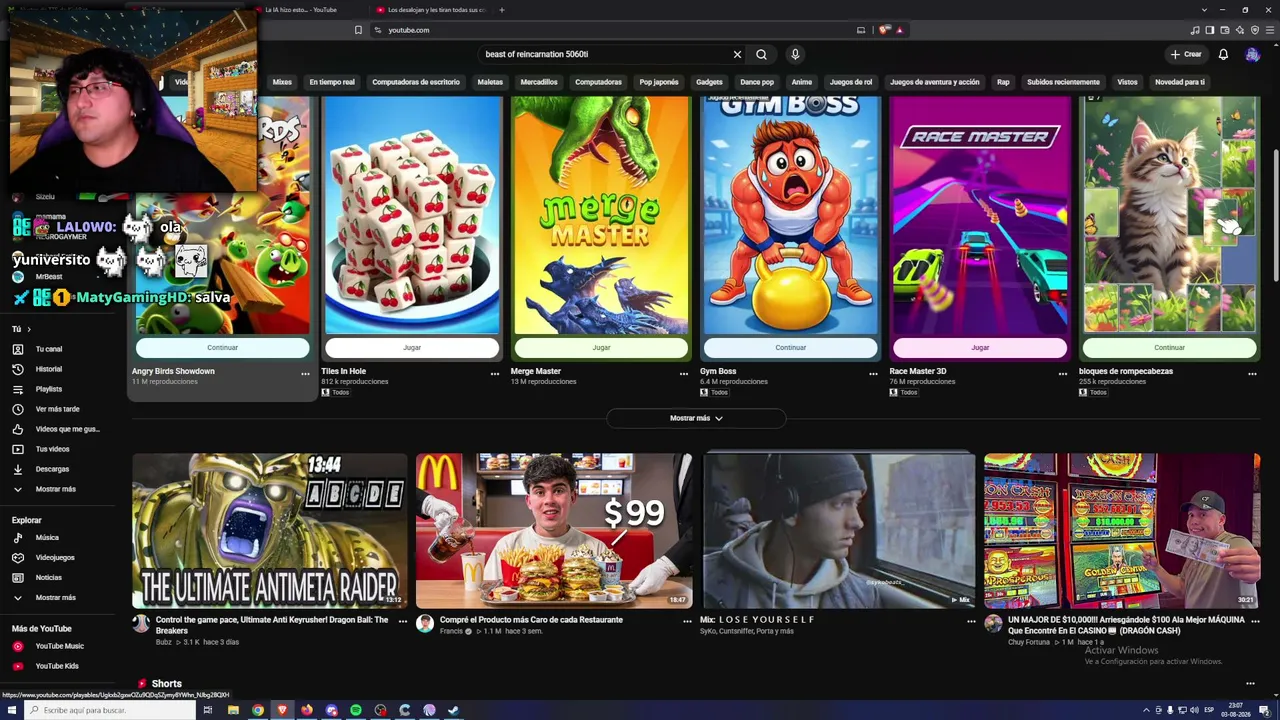Screen dimensions: 1280x720
Task: Click the magnifier search button
Action: [761, 54]
